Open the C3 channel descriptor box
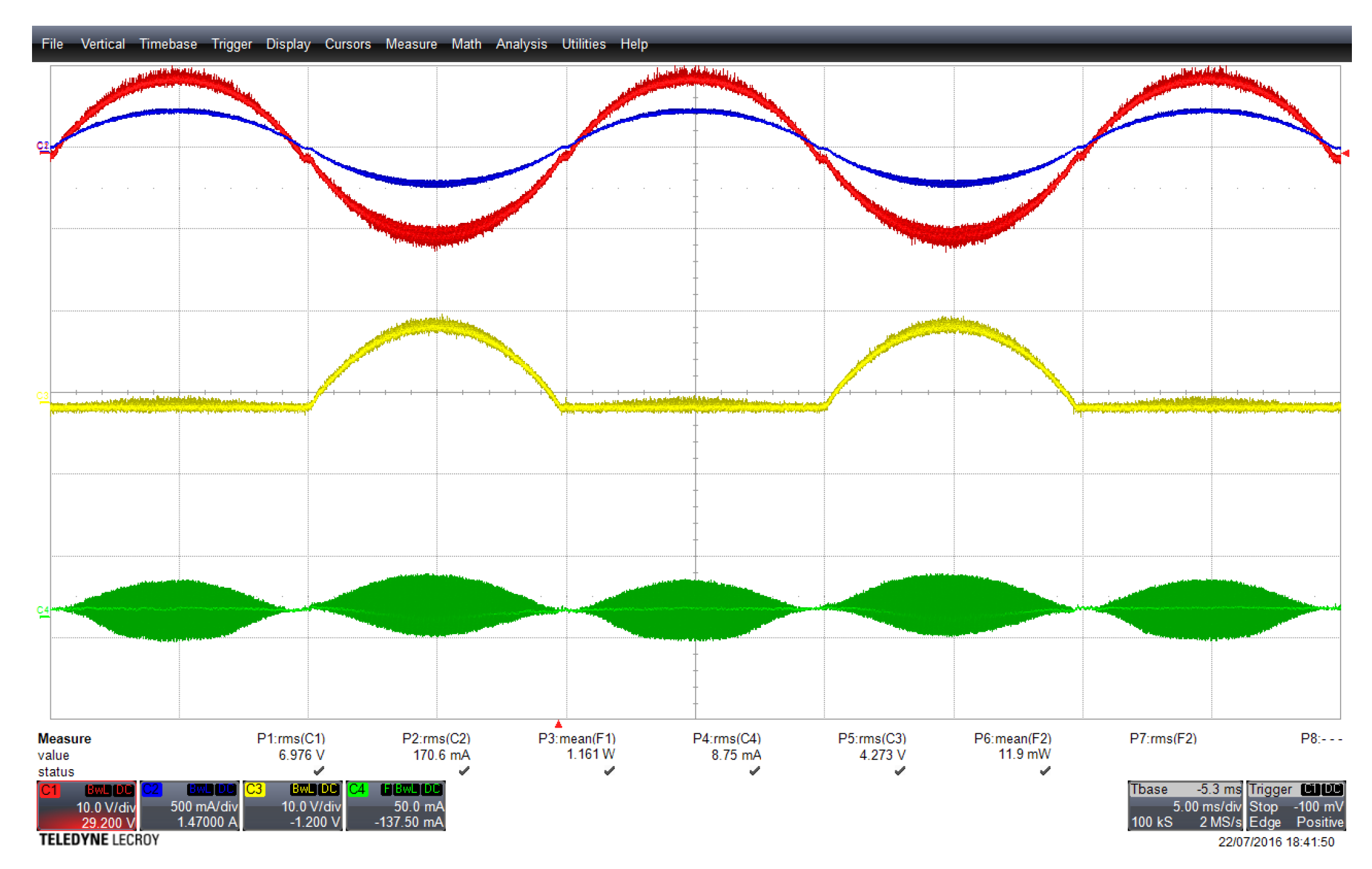 (292, 806)
